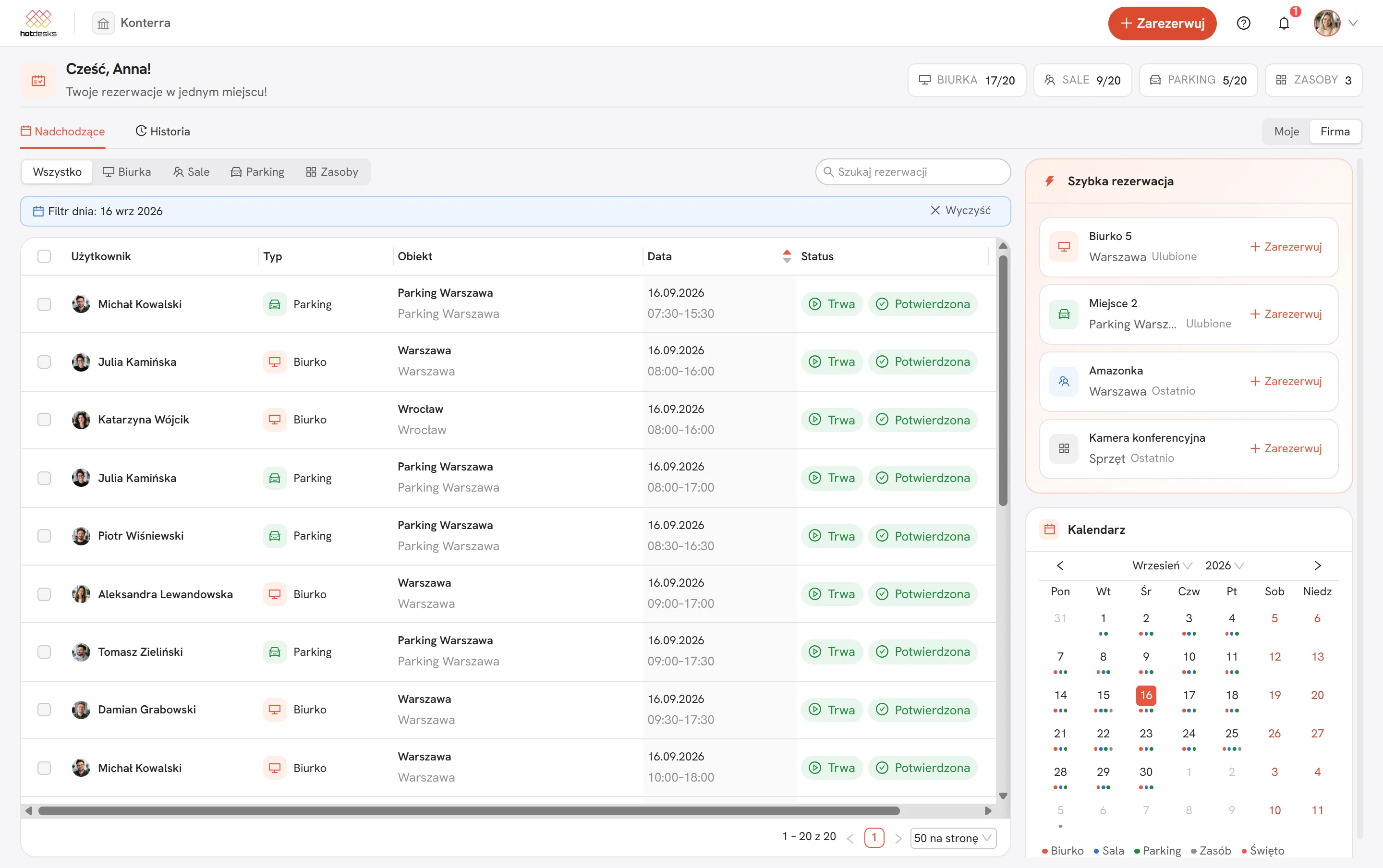Check Piotr Wiśniewski row checkbox
Viewport: 1383px width, 868px height.
click(x=44, y=536)
